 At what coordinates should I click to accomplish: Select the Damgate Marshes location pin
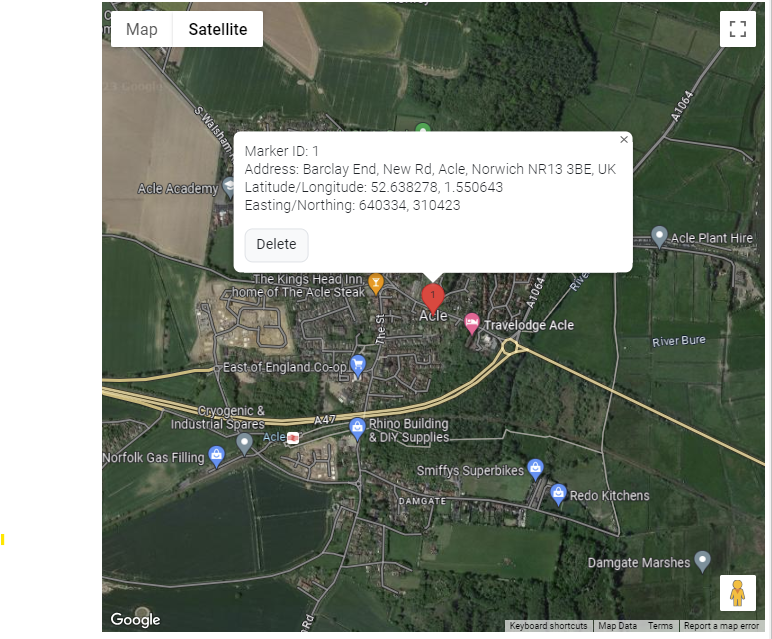[x=703, y=560]
